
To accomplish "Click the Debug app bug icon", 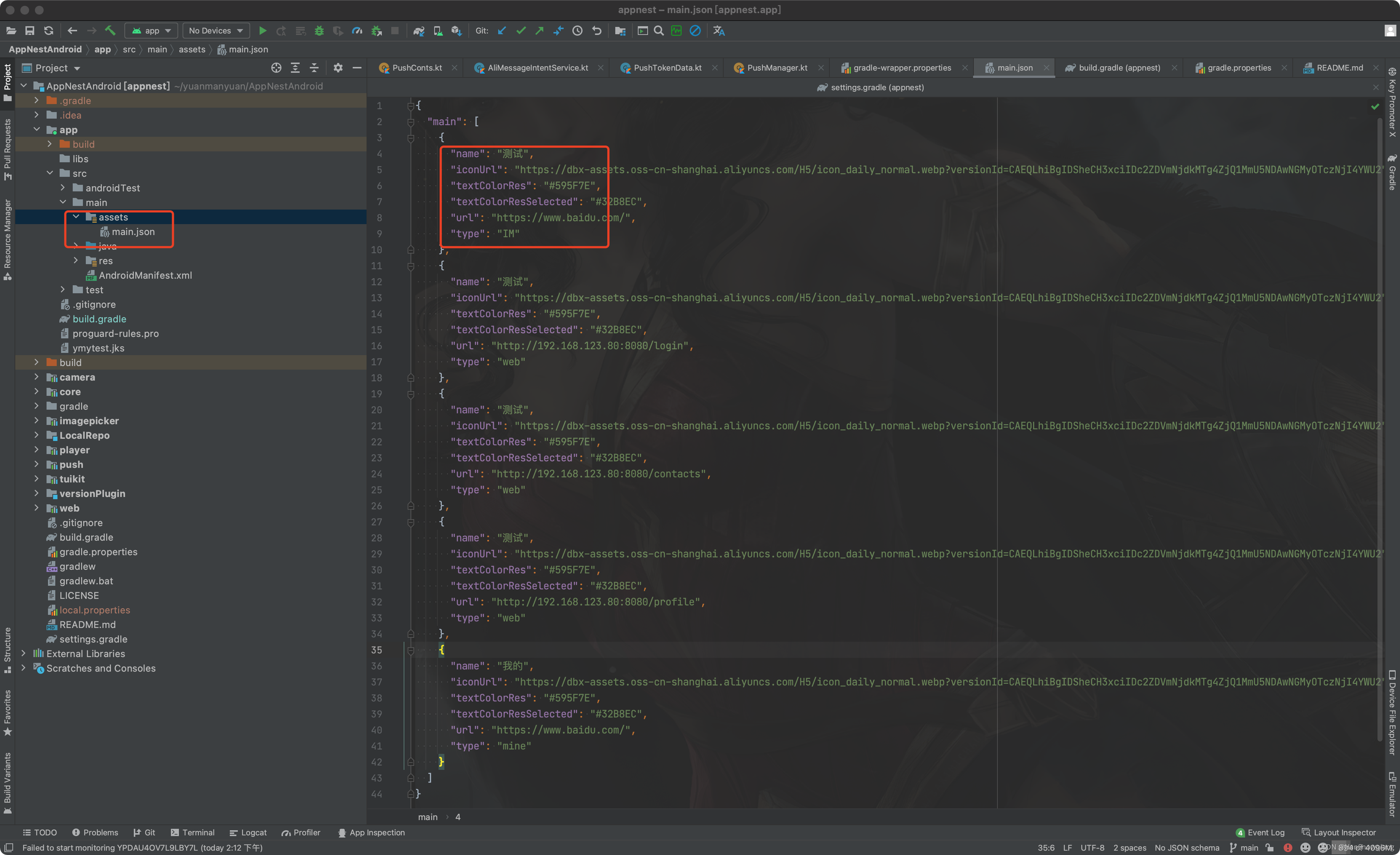I will coord(319,31).
